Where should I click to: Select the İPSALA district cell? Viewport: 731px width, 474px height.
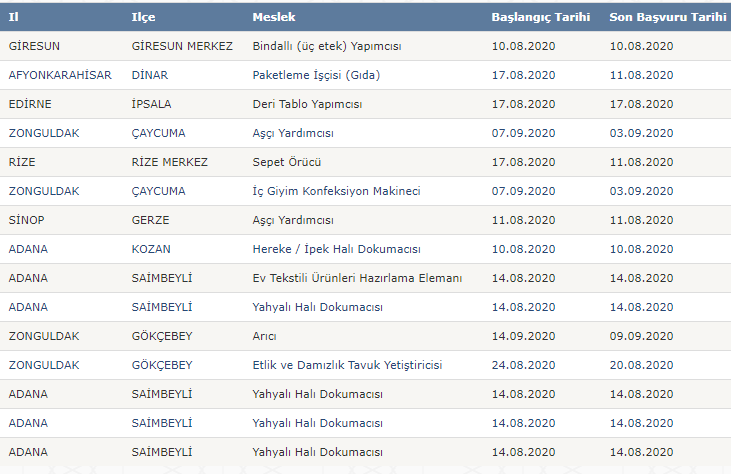154,104
